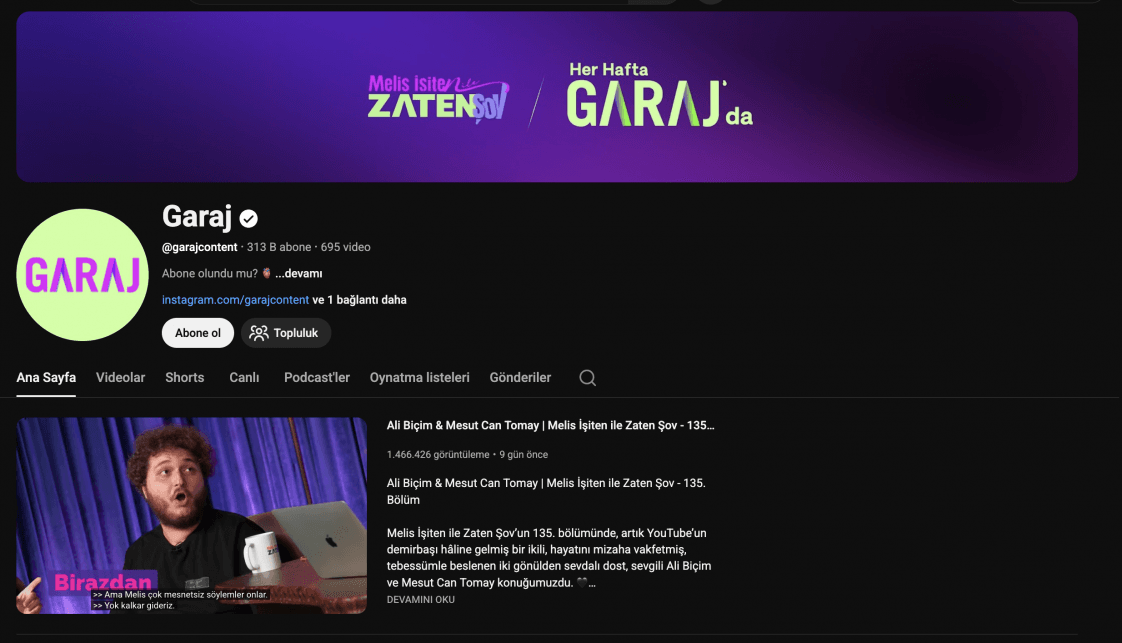This screenshot has width=1122, height=643.
Task: Click the purple channel banner image
Action: coord(547,97)
